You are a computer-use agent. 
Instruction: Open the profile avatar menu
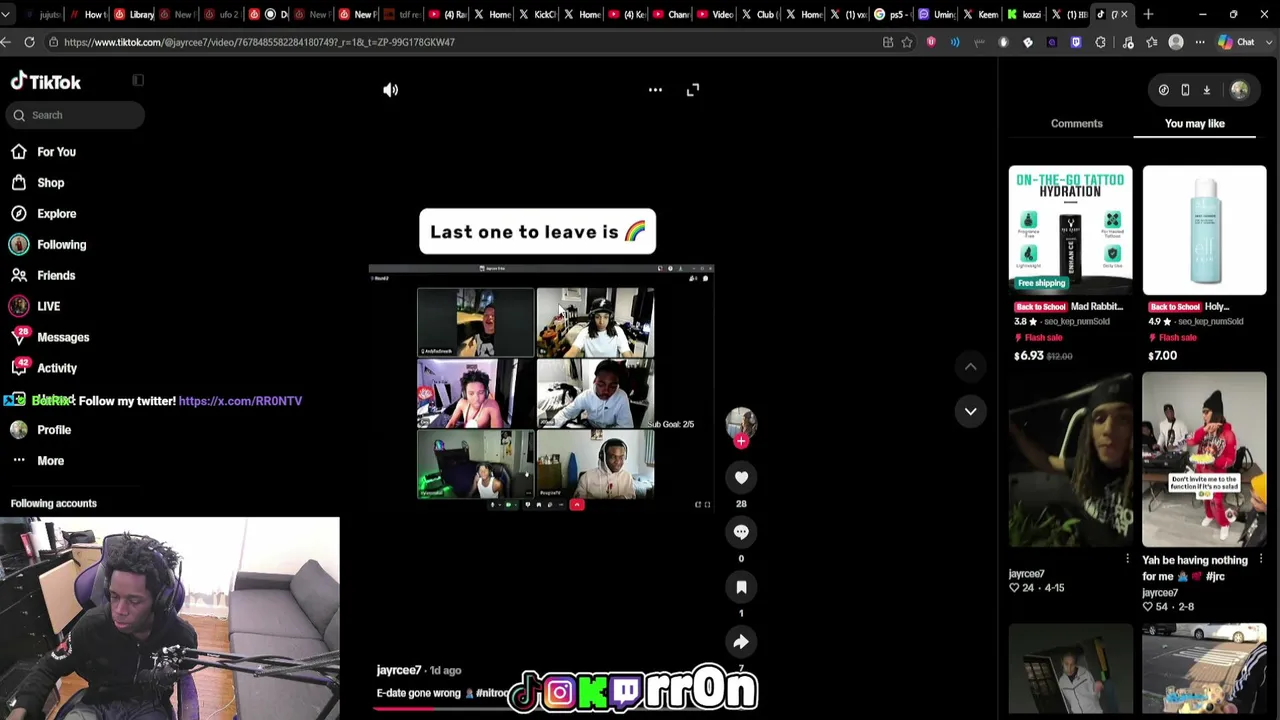[x=1240, y=90]
